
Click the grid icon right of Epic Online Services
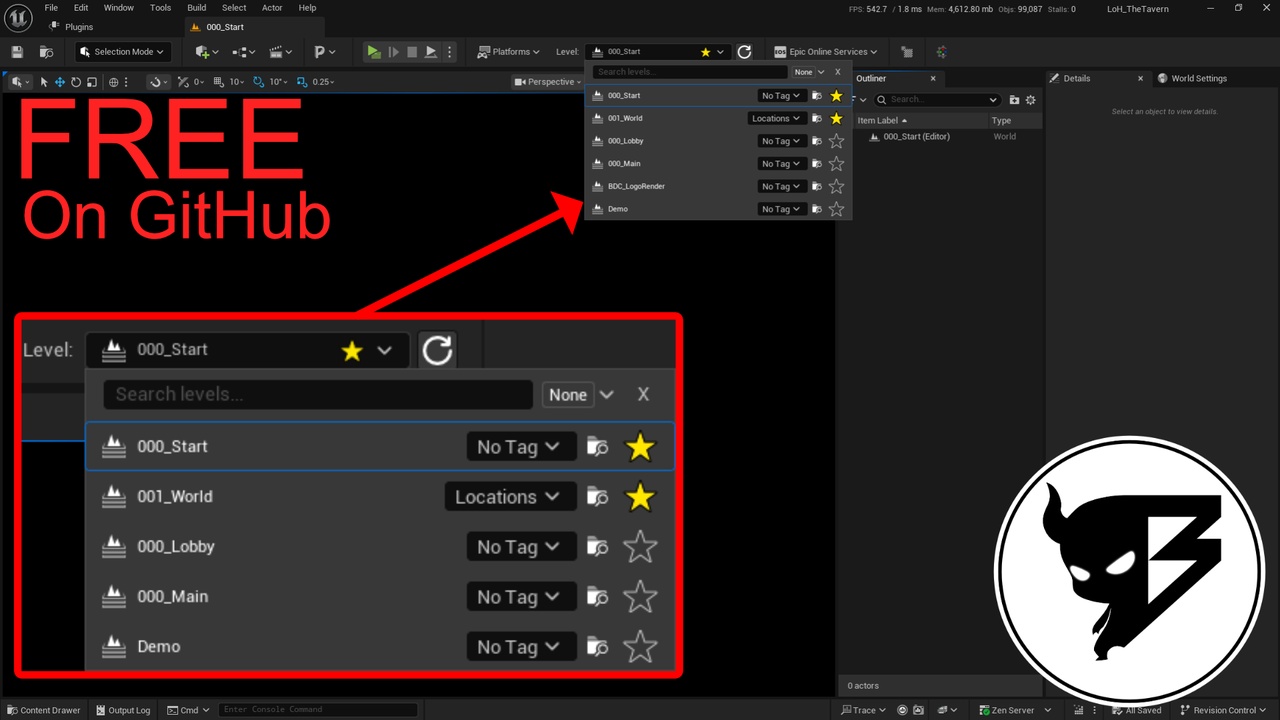coord(906,52)
